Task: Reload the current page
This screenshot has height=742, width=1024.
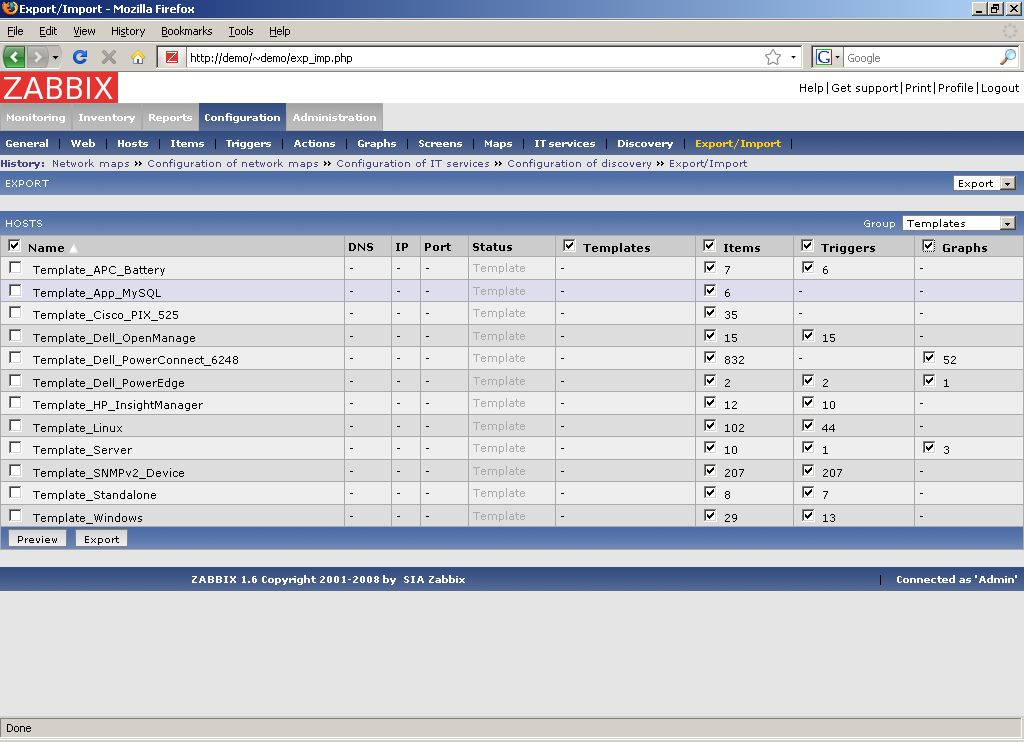Action: click(80, 57)
